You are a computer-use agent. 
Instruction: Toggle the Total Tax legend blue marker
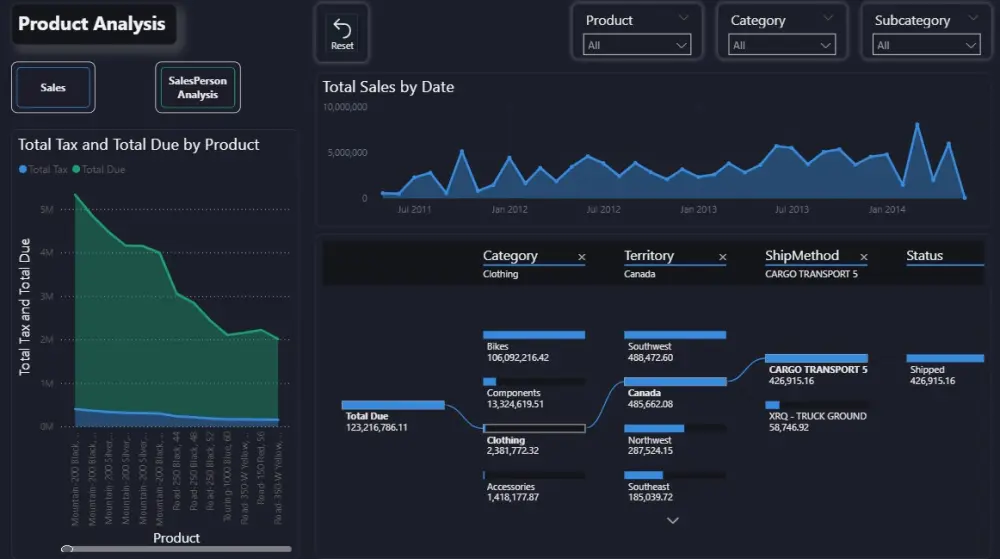(x=23, y=169)
